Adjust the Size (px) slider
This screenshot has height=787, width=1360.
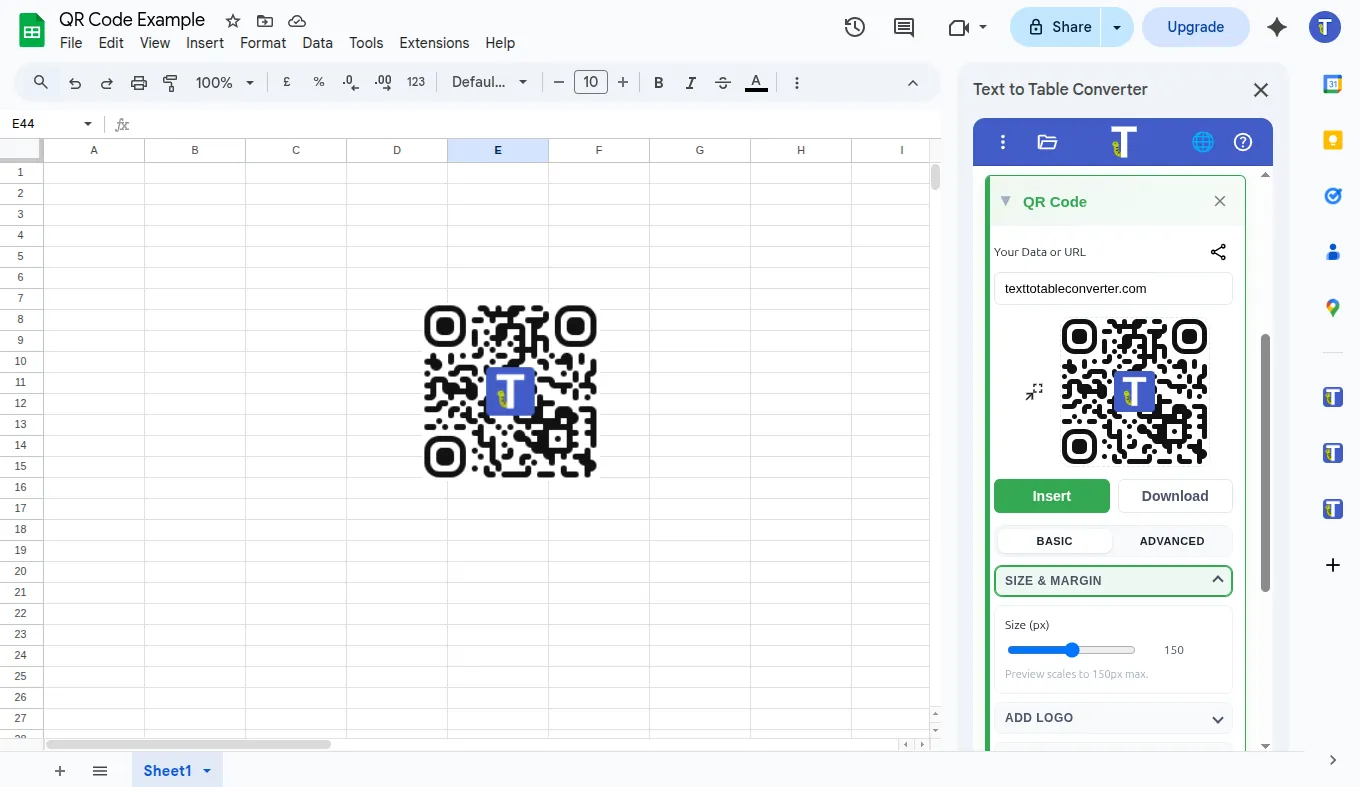[1070, 649]
